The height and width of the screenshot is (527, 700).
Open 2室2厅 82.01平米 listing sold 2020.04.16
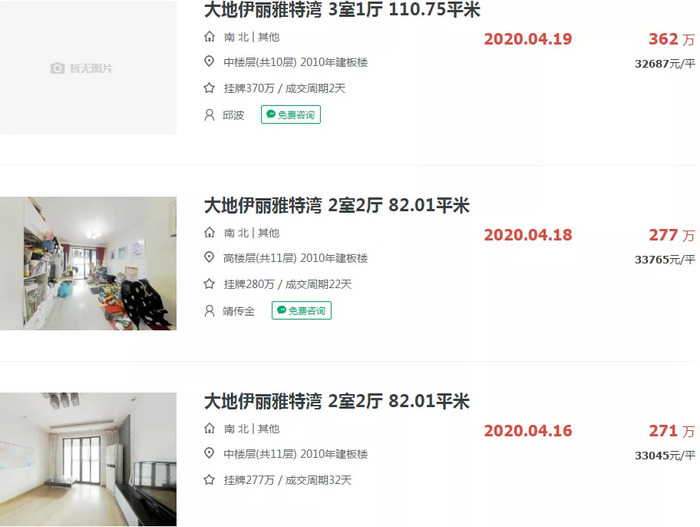[337, 401]
